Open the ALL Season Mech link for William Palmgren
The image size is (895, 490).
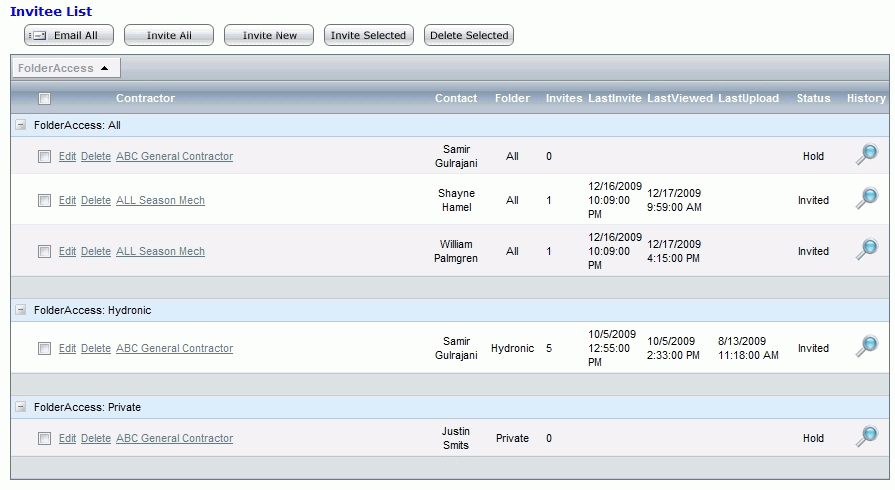coord(160,251)
